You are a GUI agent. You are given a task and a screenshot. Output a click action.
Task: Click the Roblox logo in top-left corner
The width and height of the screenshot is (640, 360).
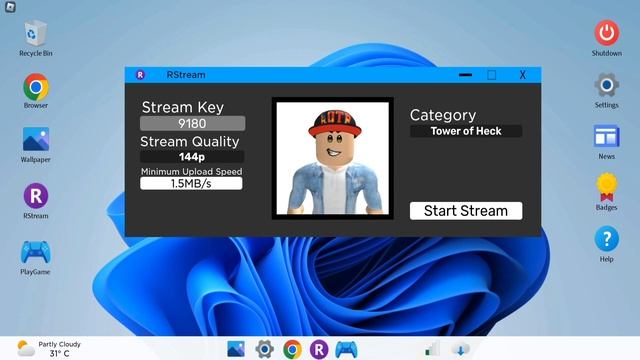coord(10,7)
